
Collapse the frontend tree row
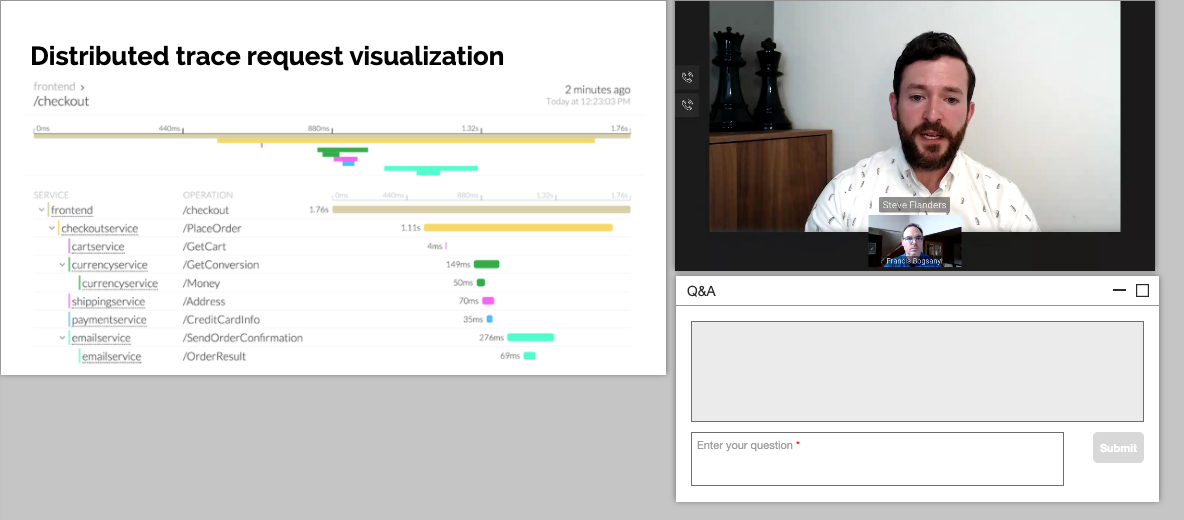point(41,210)
